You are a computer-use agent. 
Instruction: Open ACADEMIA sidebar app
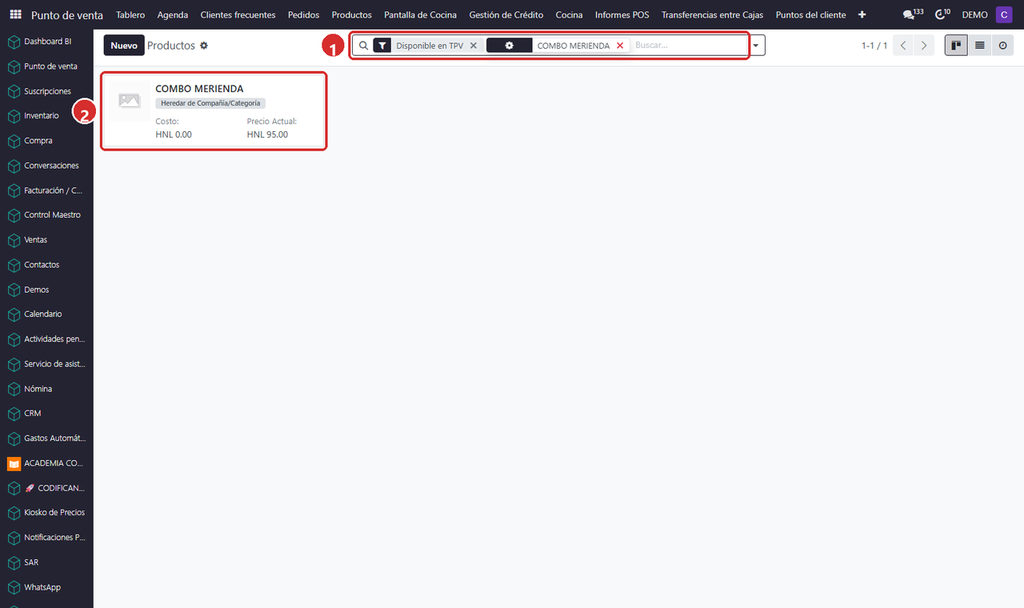click(46, 463)
